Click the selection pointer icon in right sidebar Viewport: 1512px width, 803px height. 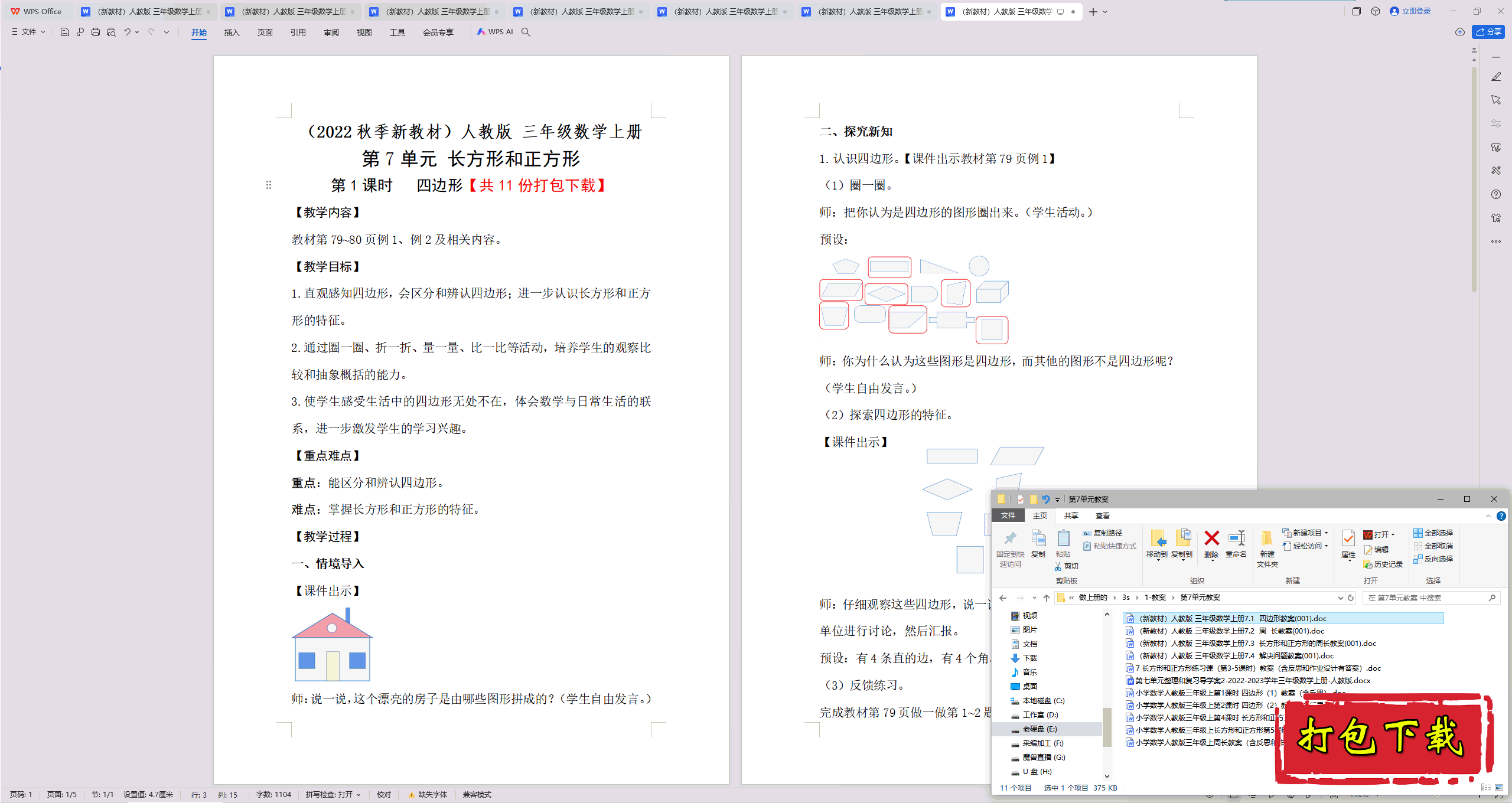coord(1496,100)
